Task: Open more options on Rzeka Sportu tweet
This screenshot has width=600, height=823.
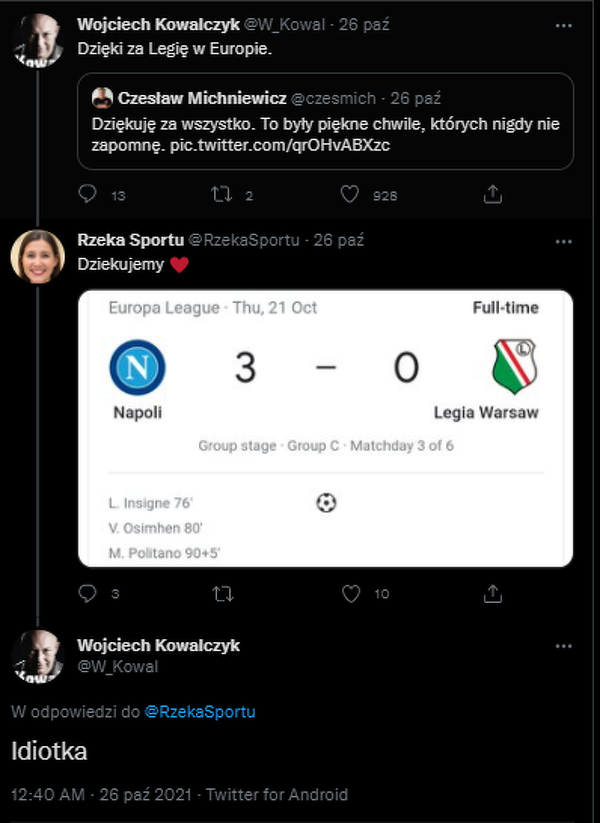Action: pos(564,241)
